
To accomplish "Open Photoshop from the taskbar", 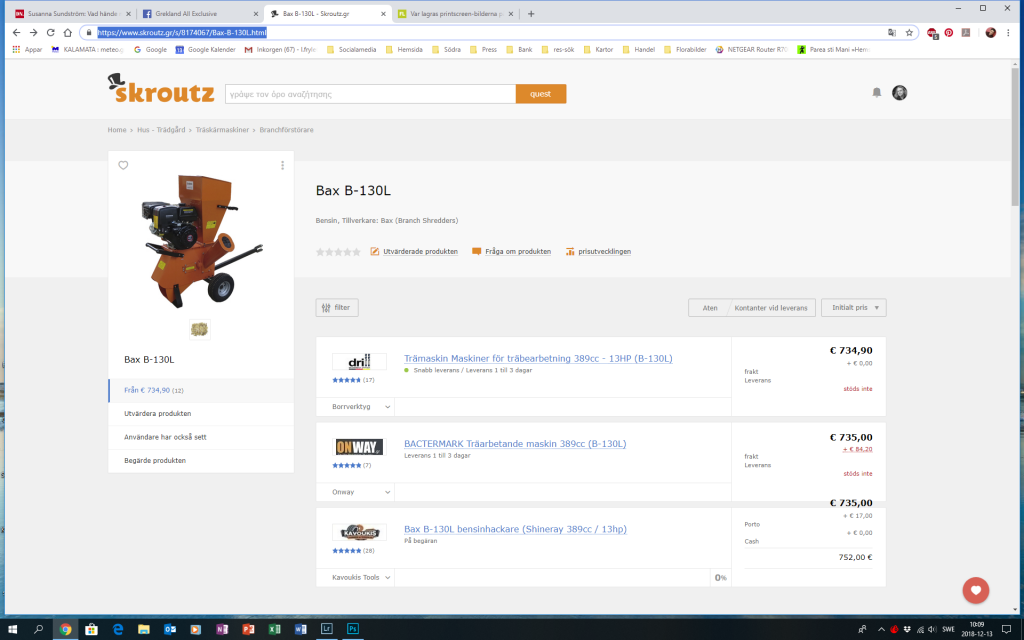I will pos(353,629).
